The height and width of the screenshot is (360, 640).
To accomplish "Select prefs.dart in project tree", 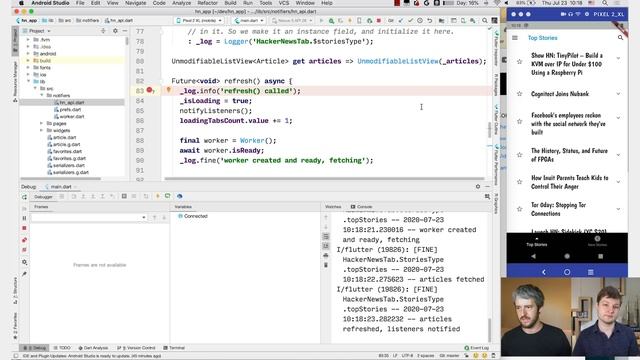I will pos(71,109).
